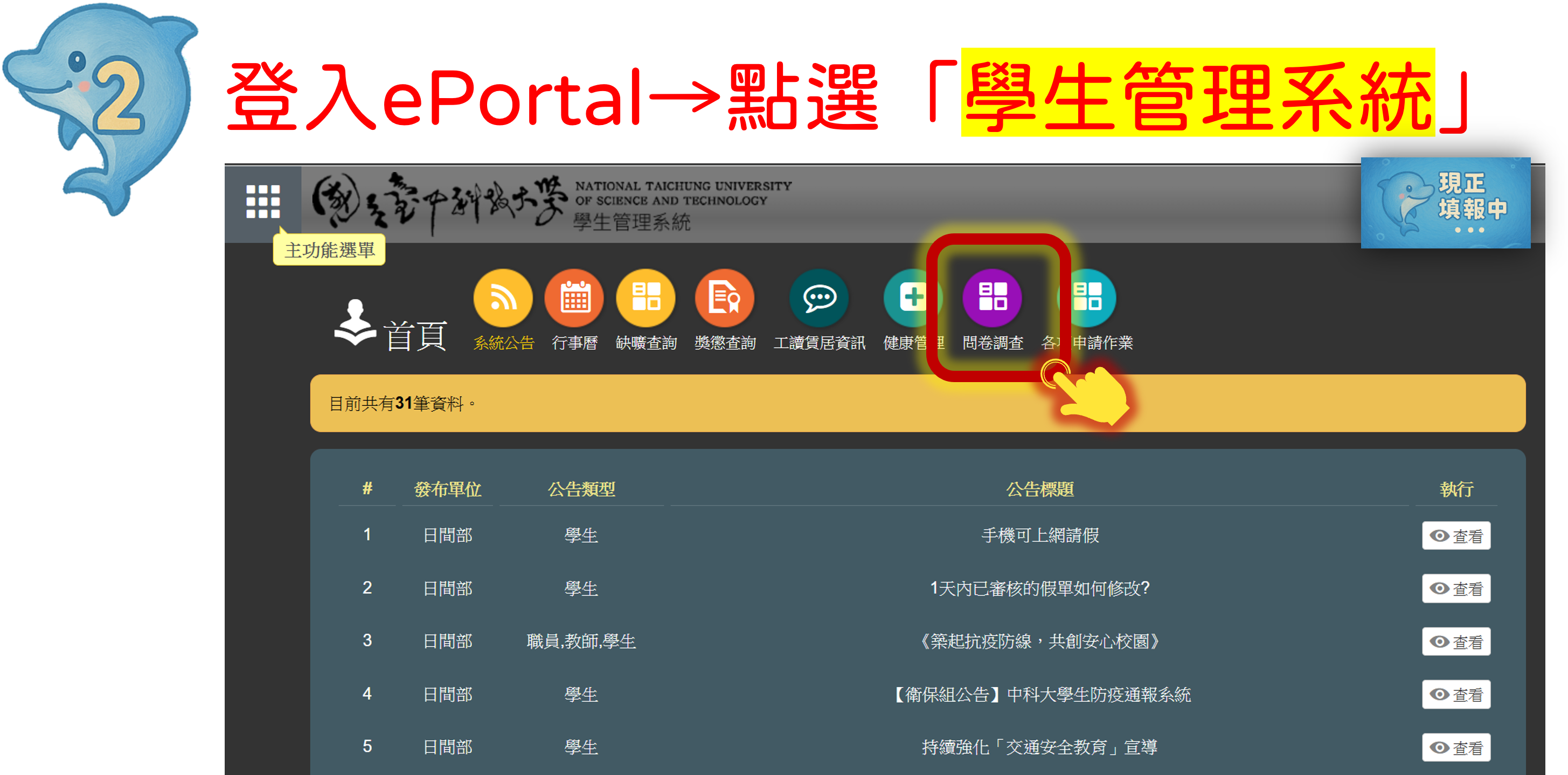The width and height of the screenshot is (1568, 775).
Task: Open the 獎懲查詢 certificate icon
Action: pos(724,297)
